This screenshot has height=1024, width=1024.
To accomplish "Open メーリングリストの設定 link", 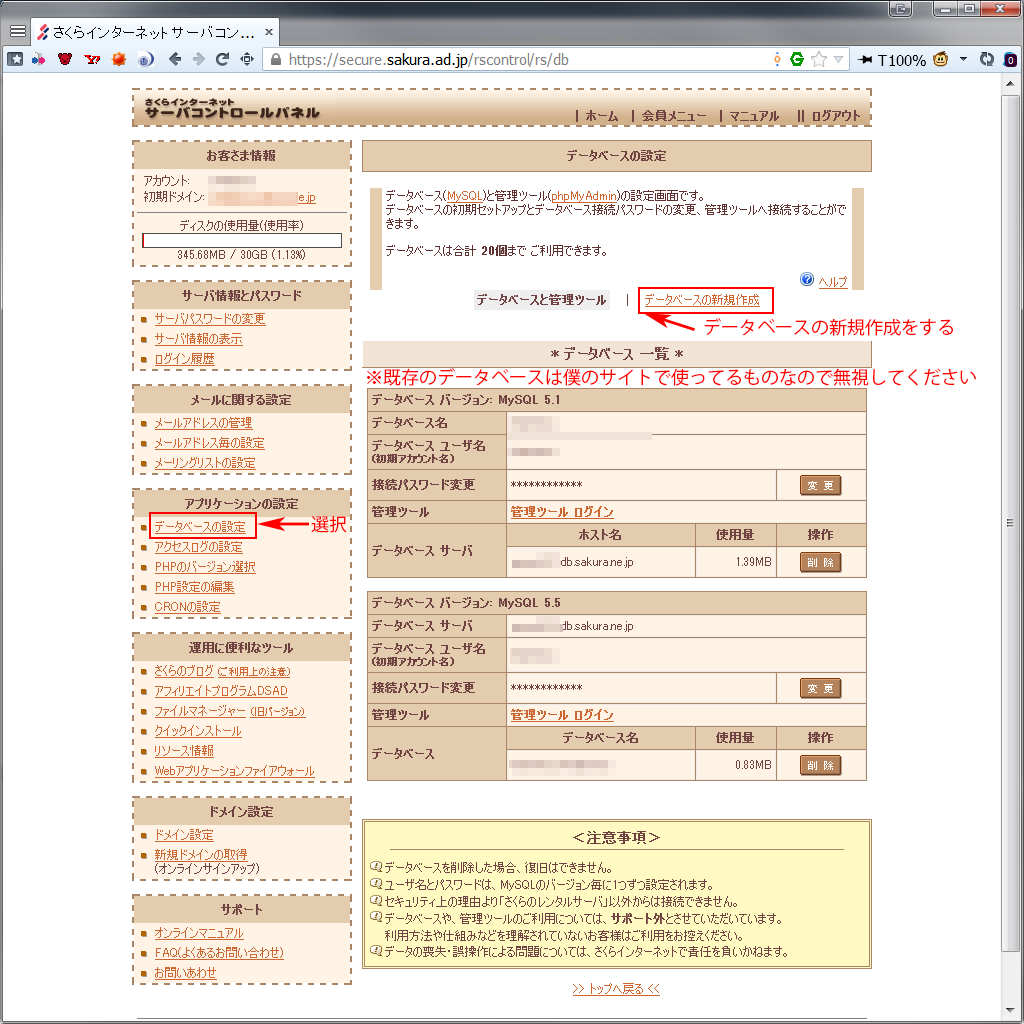I will tap(204, 463).
